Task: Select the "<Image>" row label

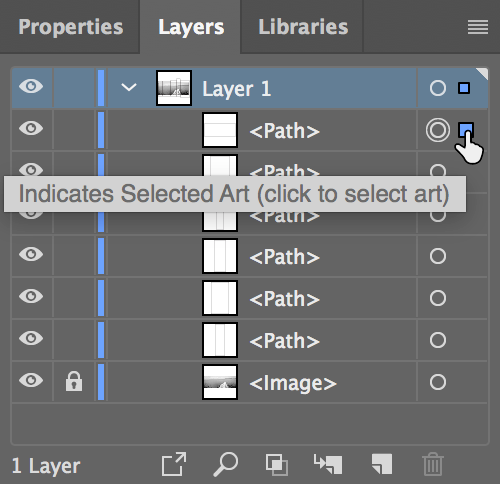Action: coord(293,383)
